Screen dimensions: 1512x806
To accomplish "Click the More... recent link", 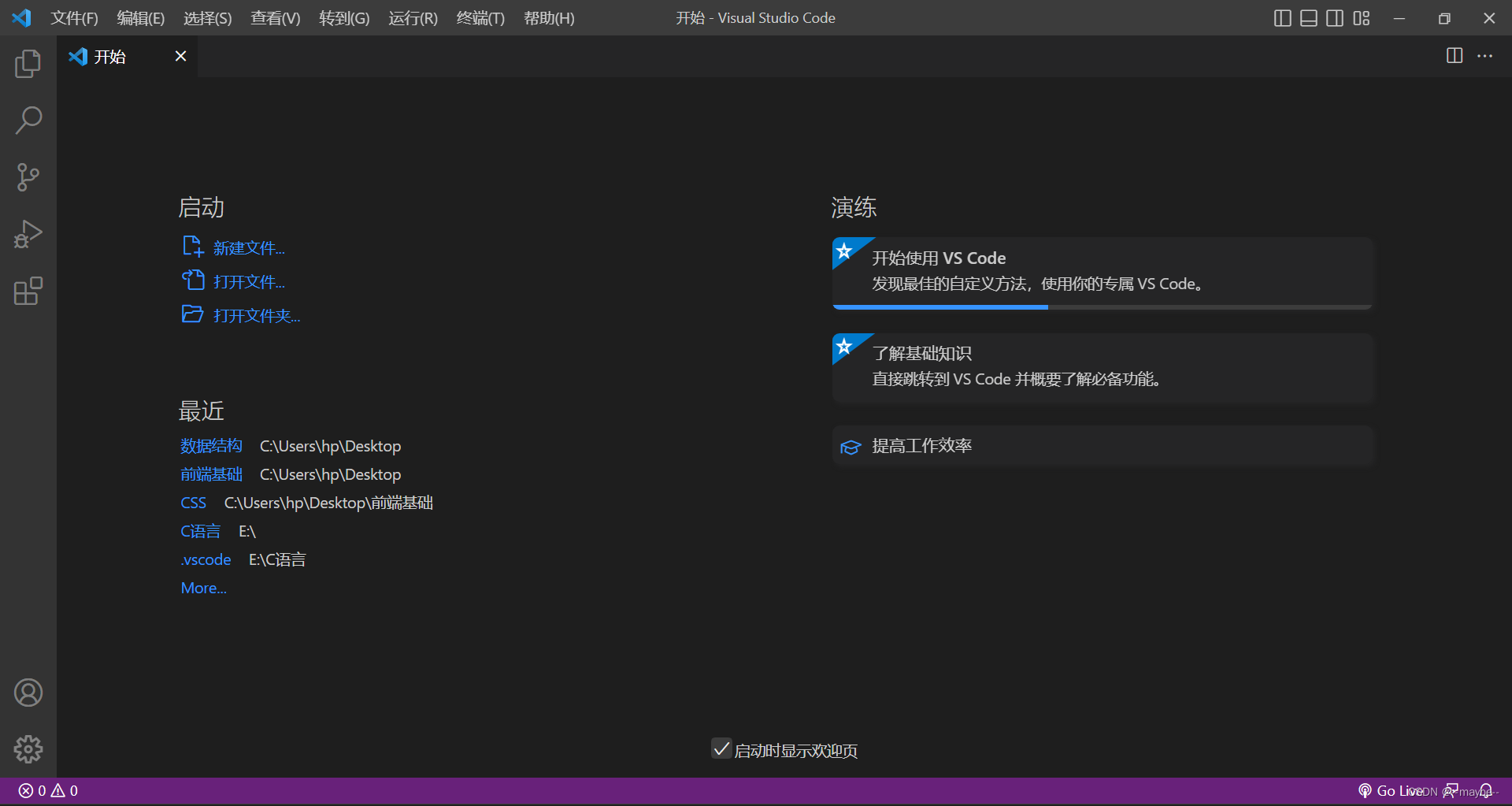I will click(x=203, y=588).
